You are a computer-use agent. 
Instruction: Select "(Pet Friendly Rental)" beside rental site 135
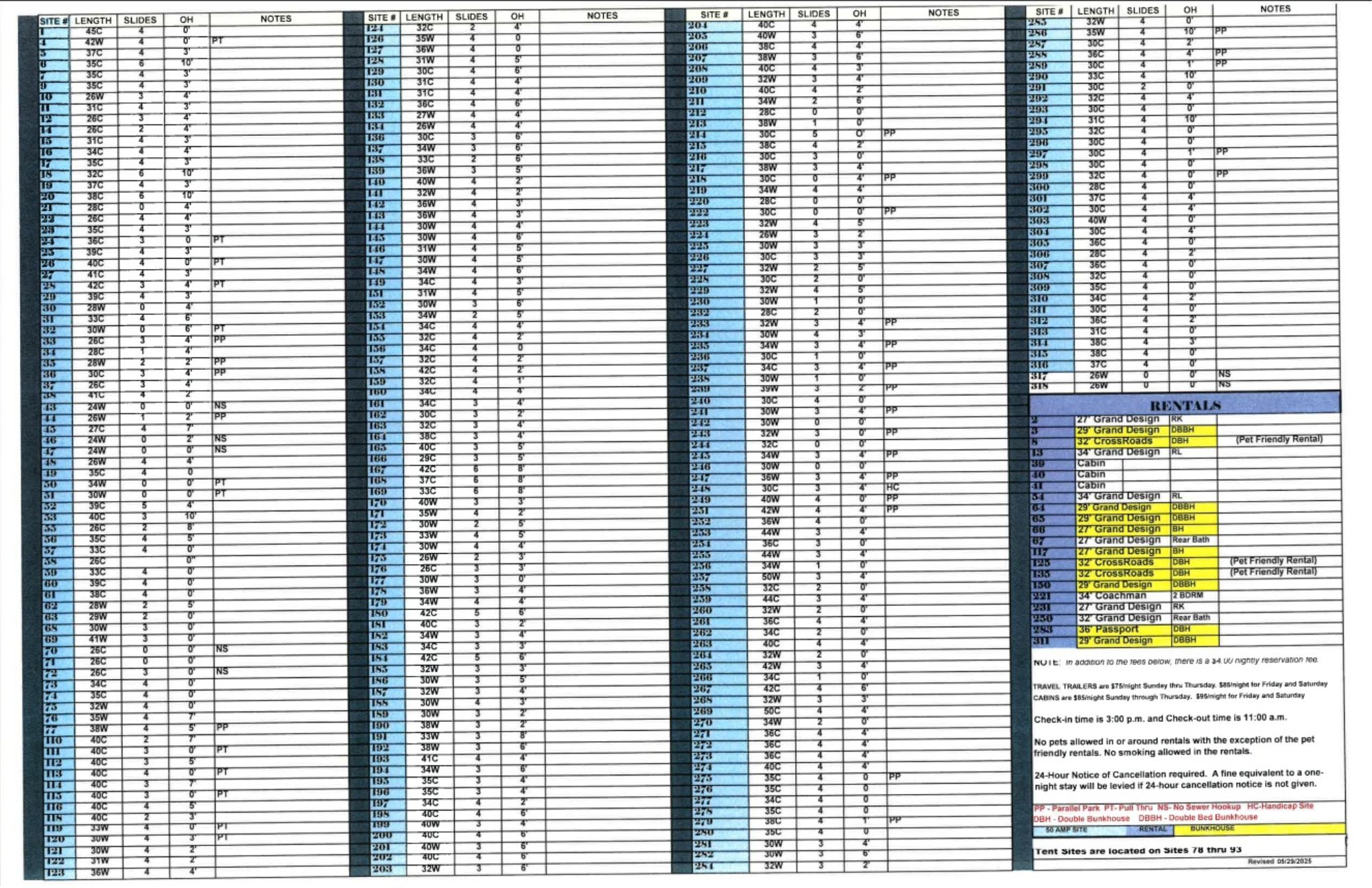(x=1273, y=572)
